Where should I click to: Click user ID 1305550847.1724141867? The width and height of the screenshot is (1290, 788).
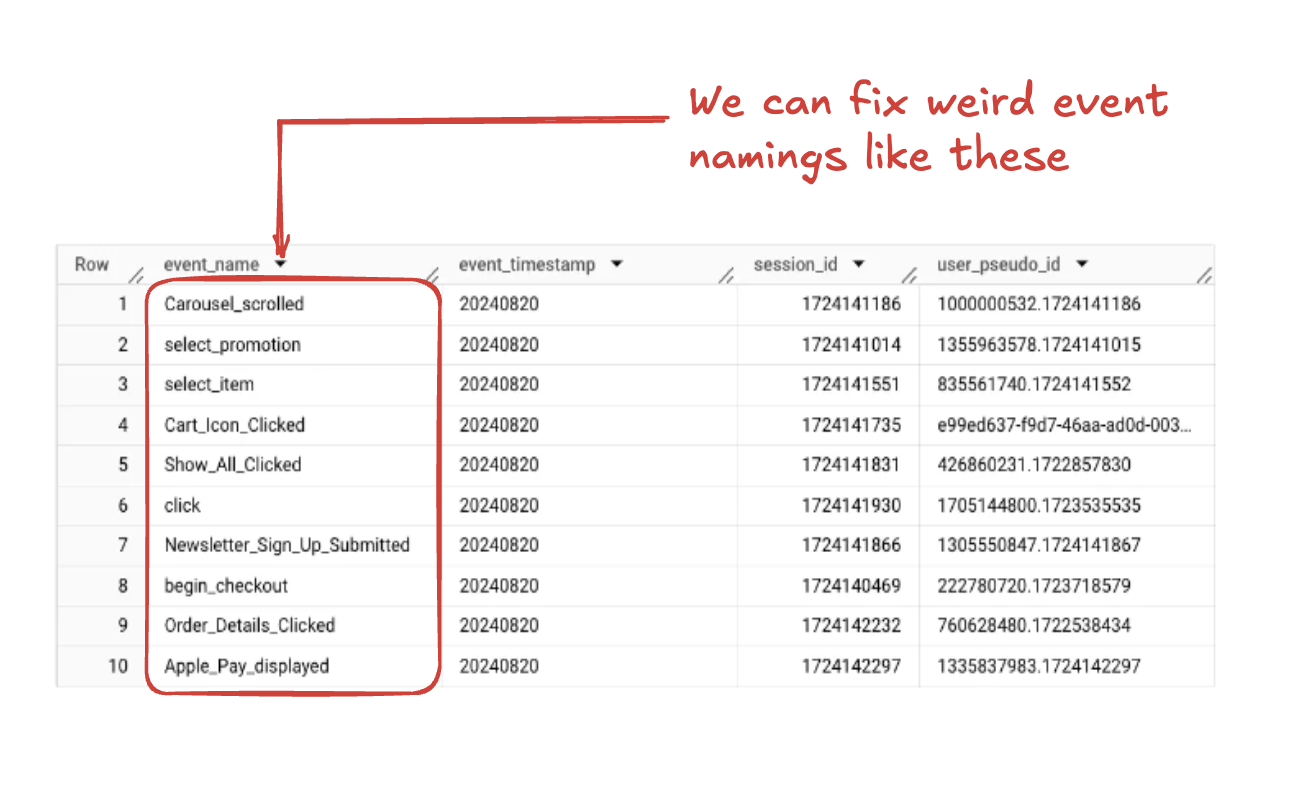(1039, 546)
